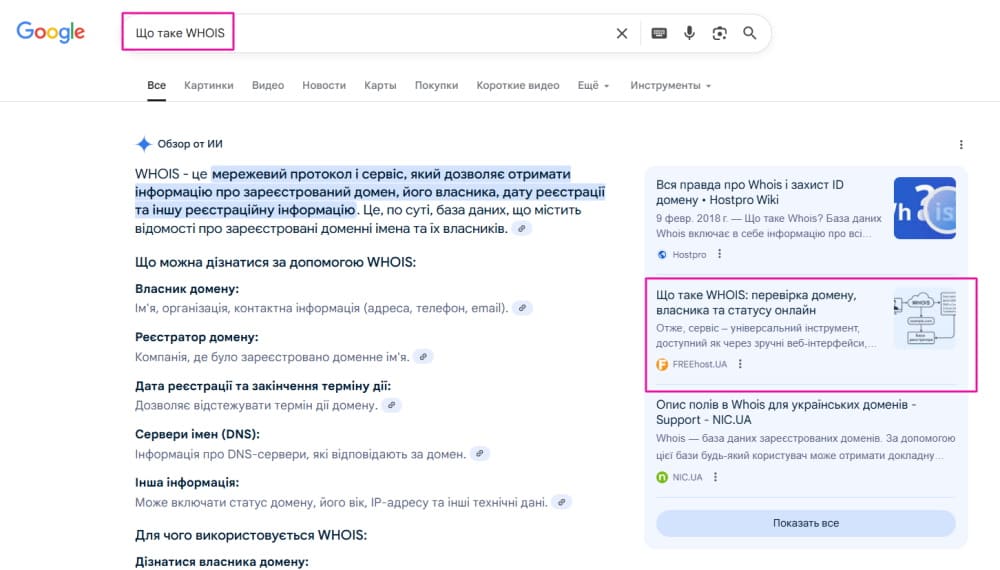Screen dimensions: 1000x570
Task: Click the 'NIC.UA' source name text
Action: [x=688, y=477]
